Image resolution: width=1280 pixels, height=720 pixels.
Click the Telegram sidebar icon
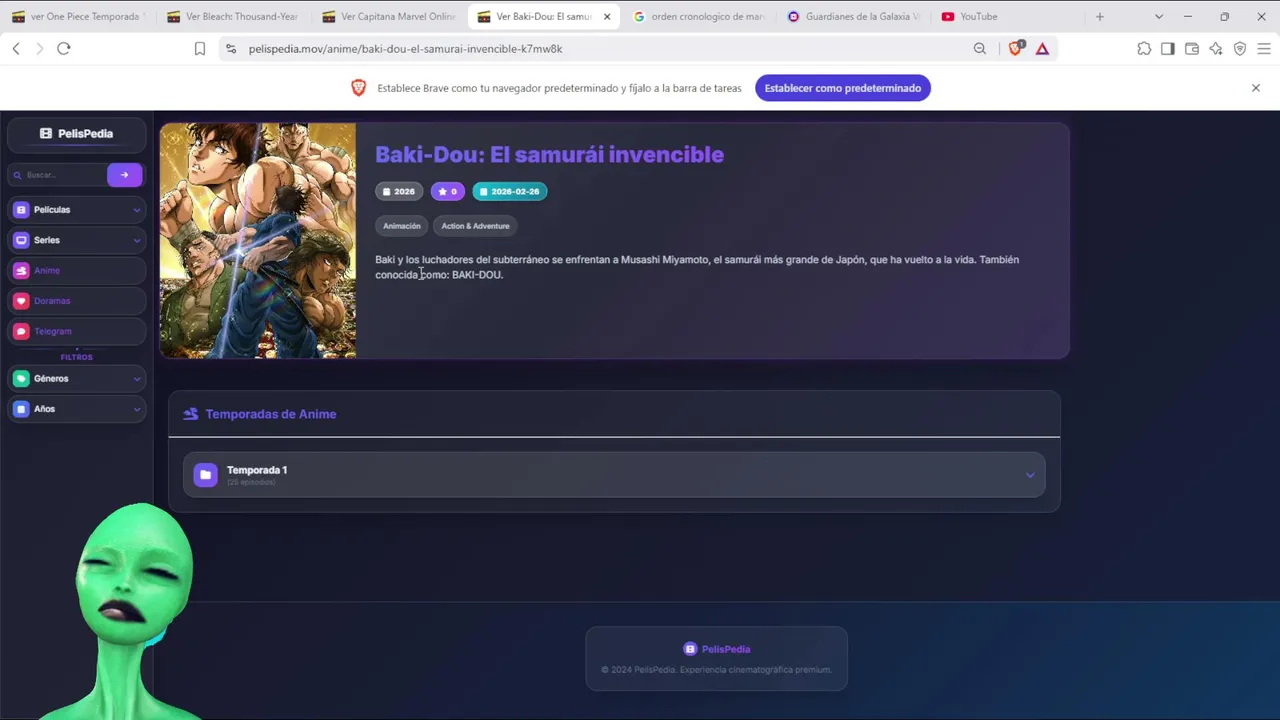pyautogui.click(x=21, y=331)
